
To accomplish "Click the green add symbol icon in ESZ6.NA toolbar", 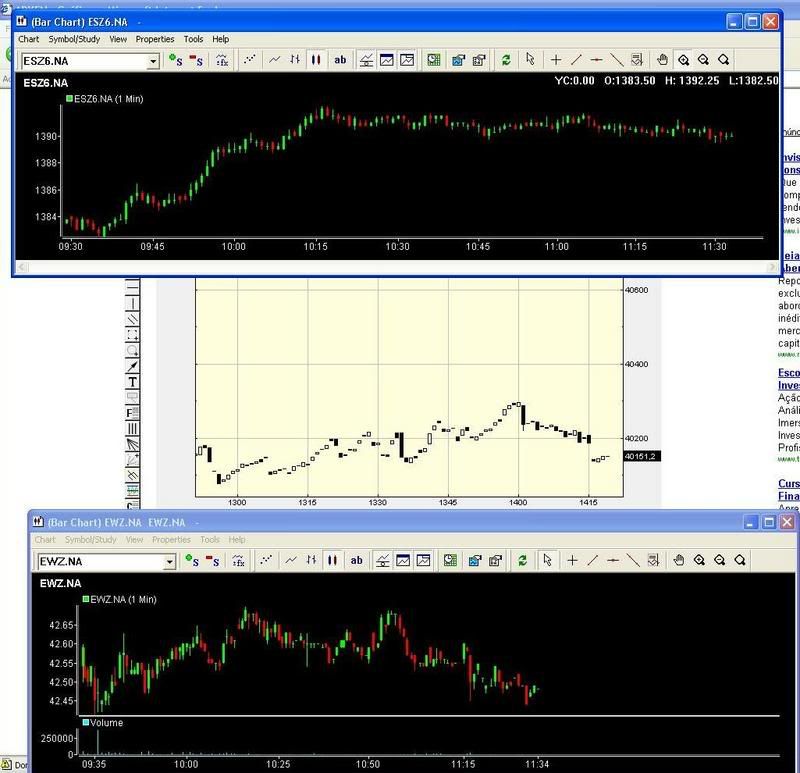I will coord(176,60).
